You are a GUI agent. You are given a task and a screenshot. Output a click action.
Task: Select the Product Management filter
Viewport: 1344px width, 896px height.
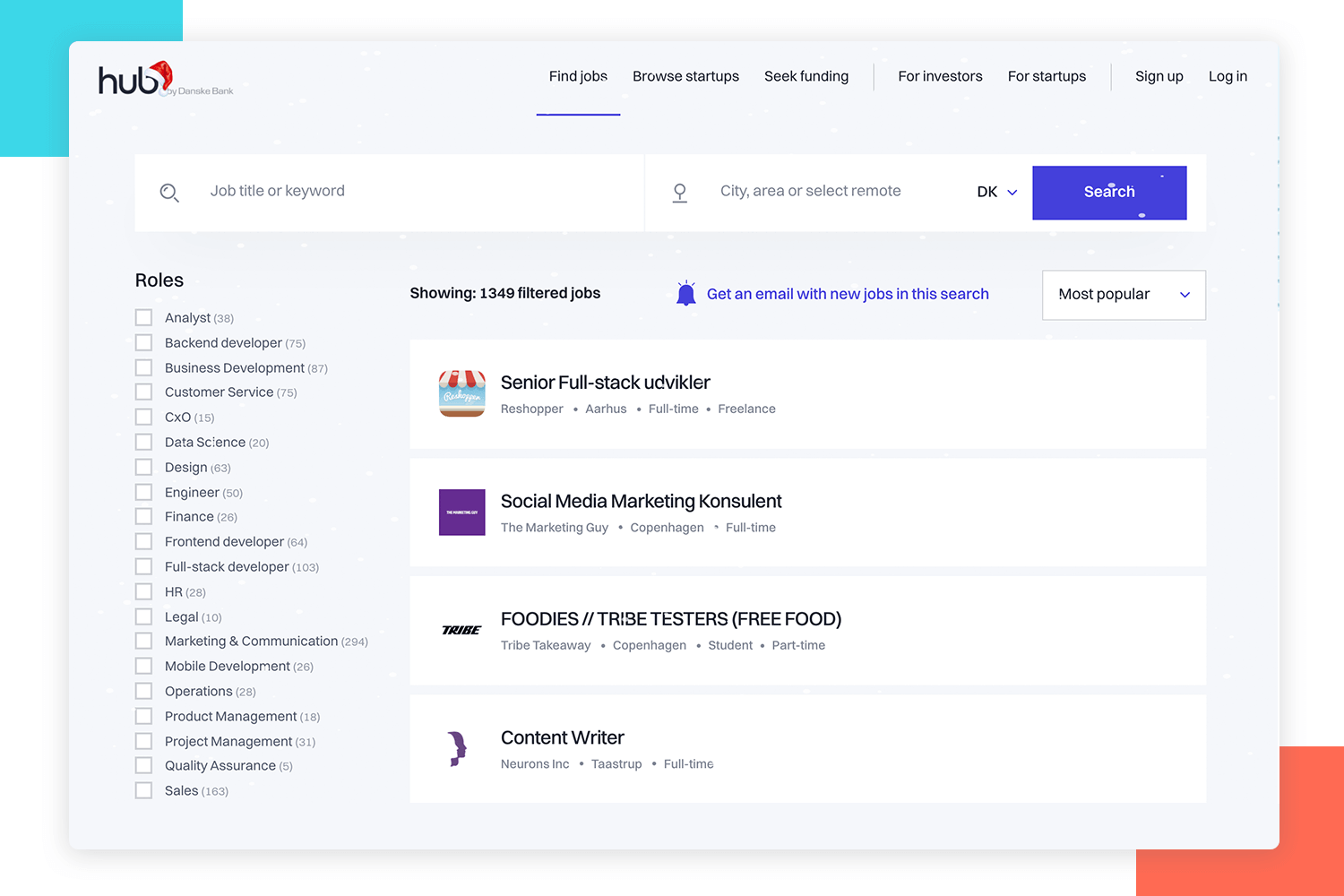pos(143,716)
